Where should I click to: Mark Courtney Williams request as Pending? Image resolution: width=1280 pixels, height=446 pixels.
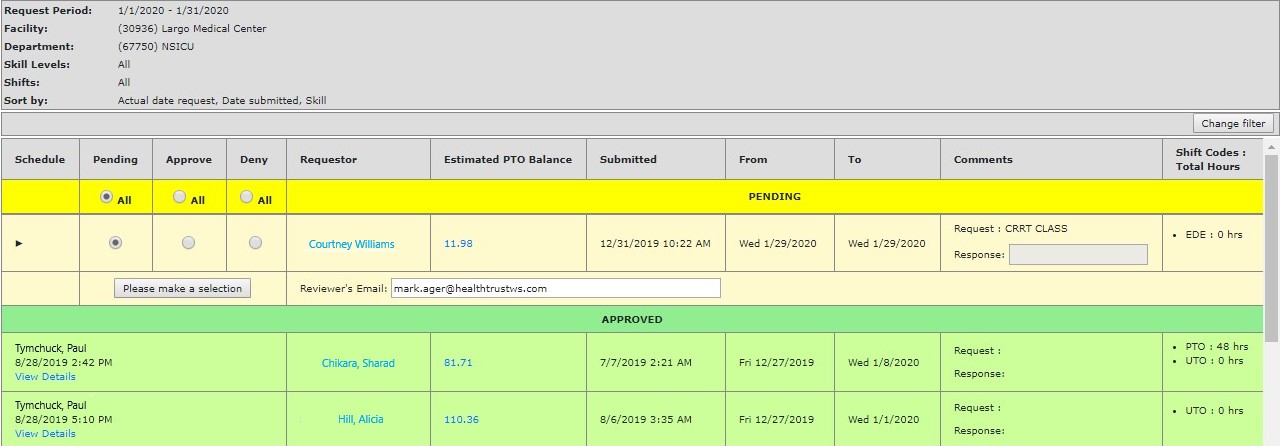pyautogui.click(x=116, y=243)
